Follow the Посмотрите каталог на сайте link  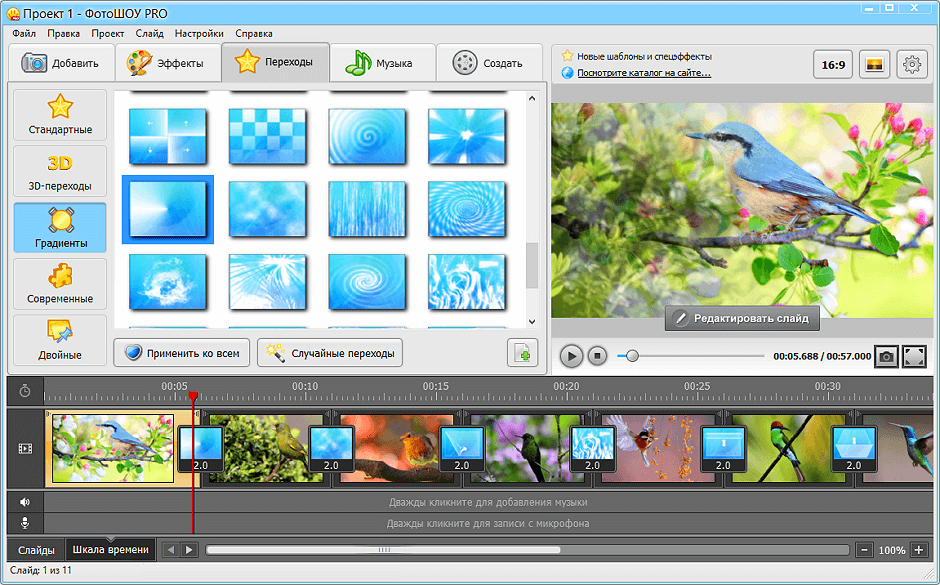coord(643,73)
